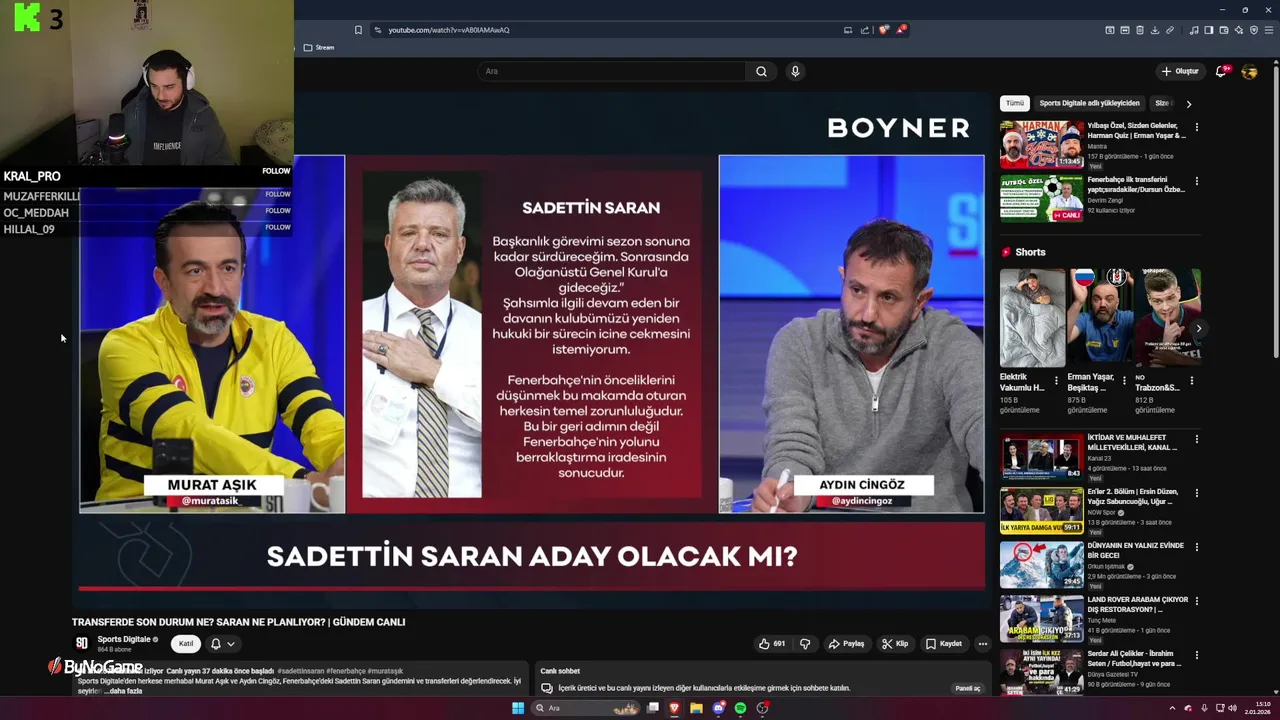The width and height of the screenshot is (1280, 720).
Task: Select the Stream browser tab
Action: pos(319,47)
